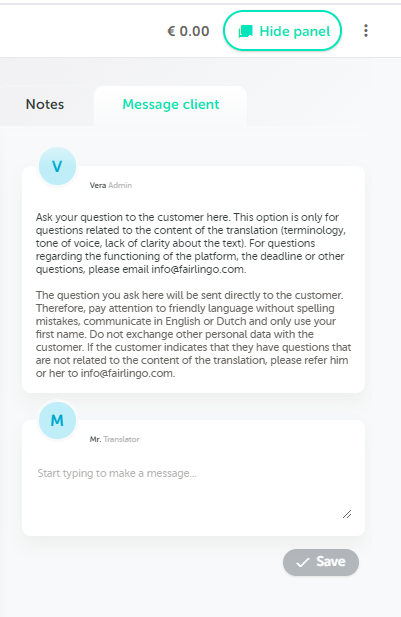
Task: Click the Save button
Action: 321,562
